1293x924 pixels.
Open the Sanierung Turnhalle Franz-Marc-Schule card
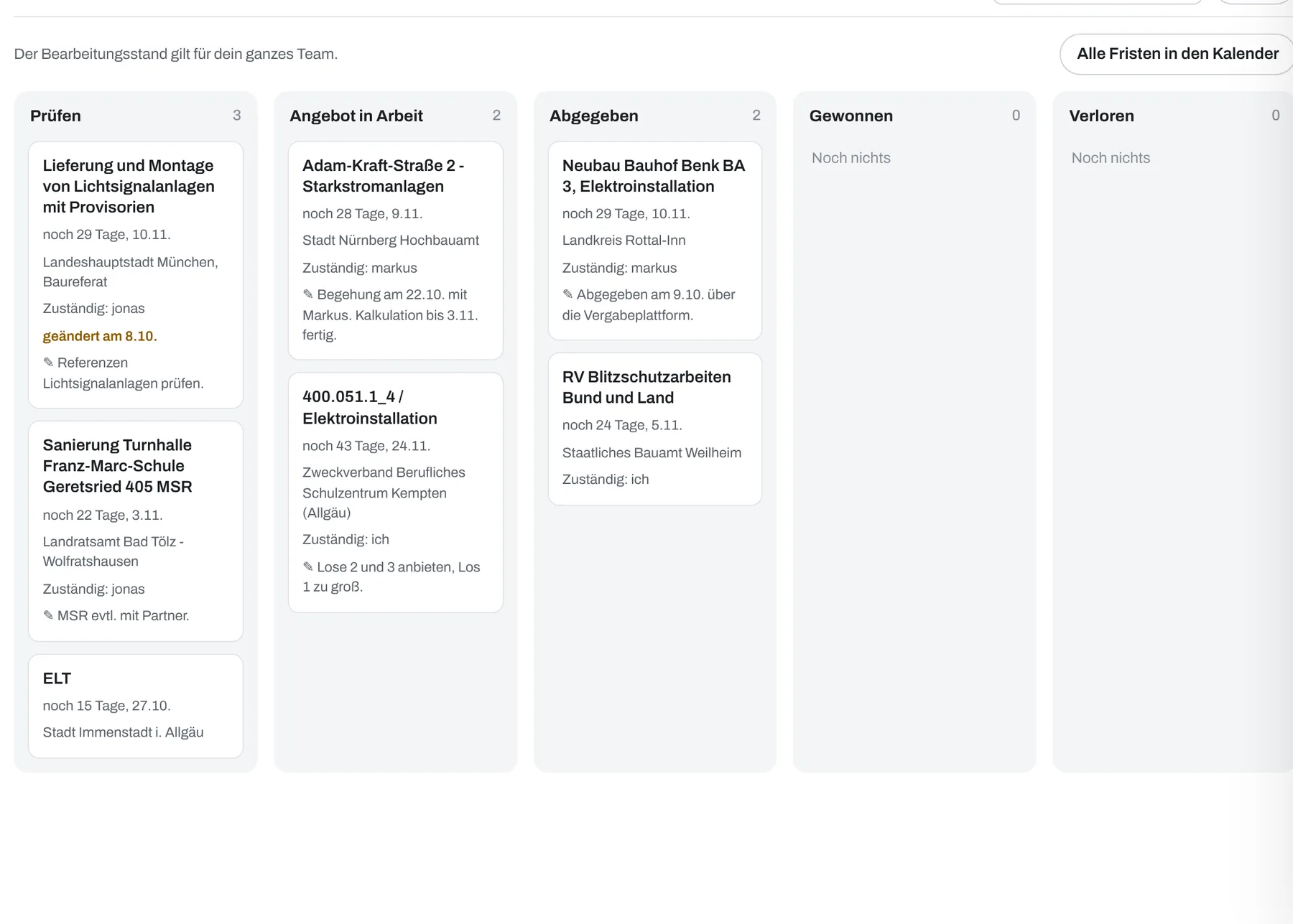click(x=136, y=531)
